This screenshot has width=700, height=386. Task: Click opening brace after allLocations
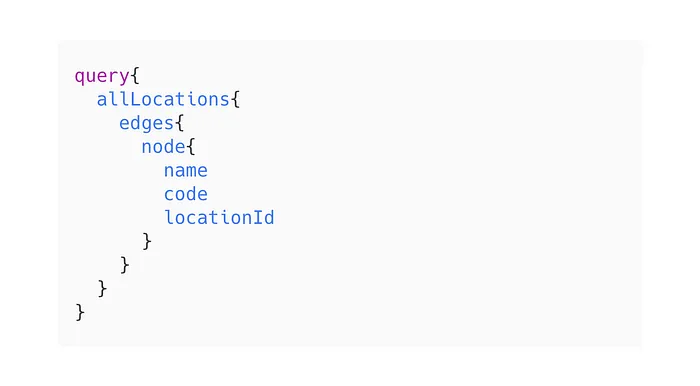(x=235, y=99)
